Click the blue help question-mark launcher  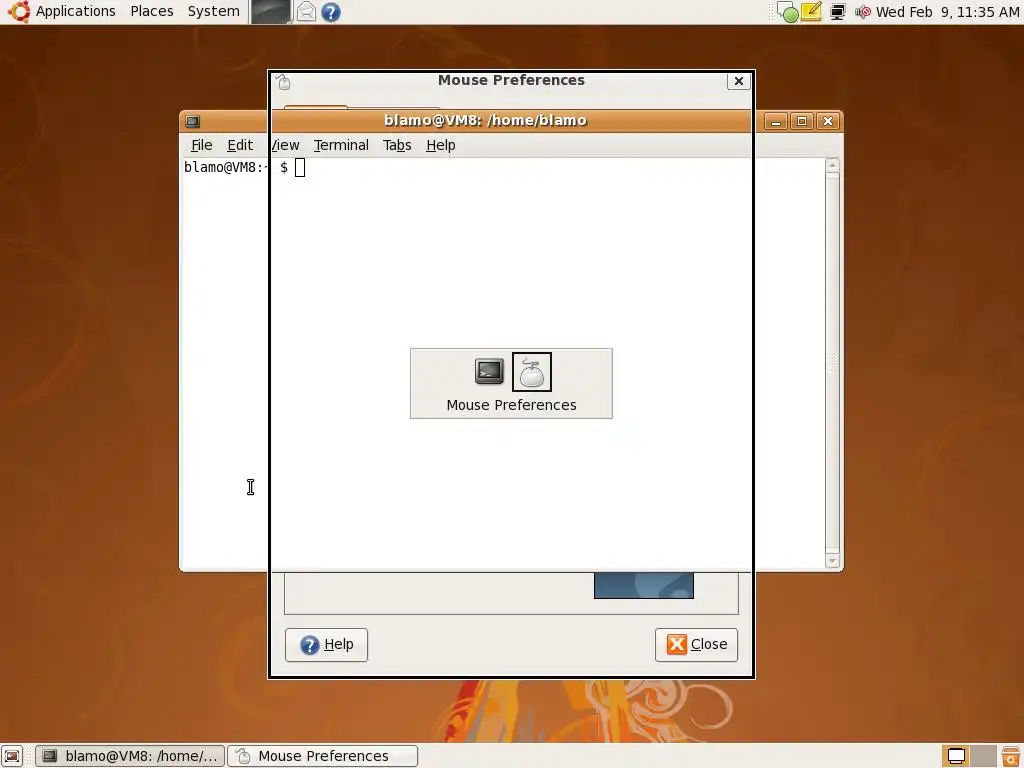[331, 12]
